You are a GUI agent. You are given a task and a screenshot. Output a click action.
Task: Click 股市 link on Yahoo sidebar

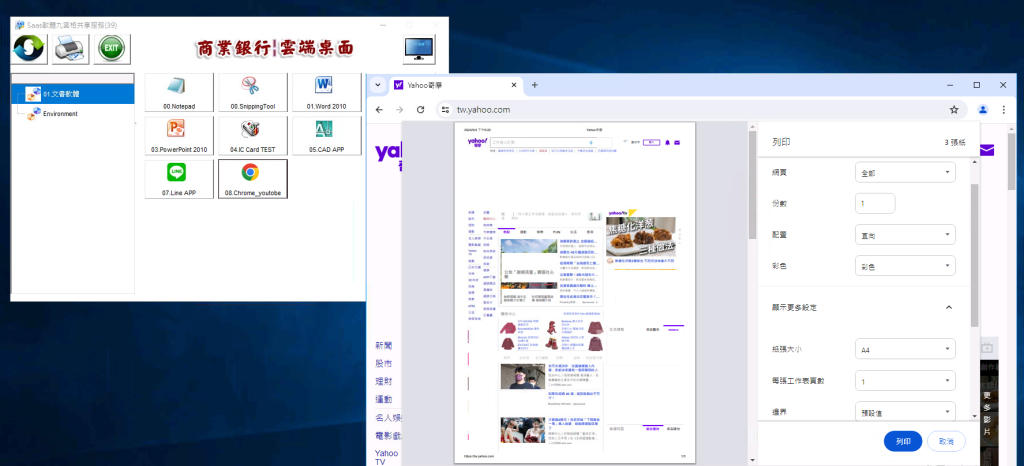pos(384,364)
